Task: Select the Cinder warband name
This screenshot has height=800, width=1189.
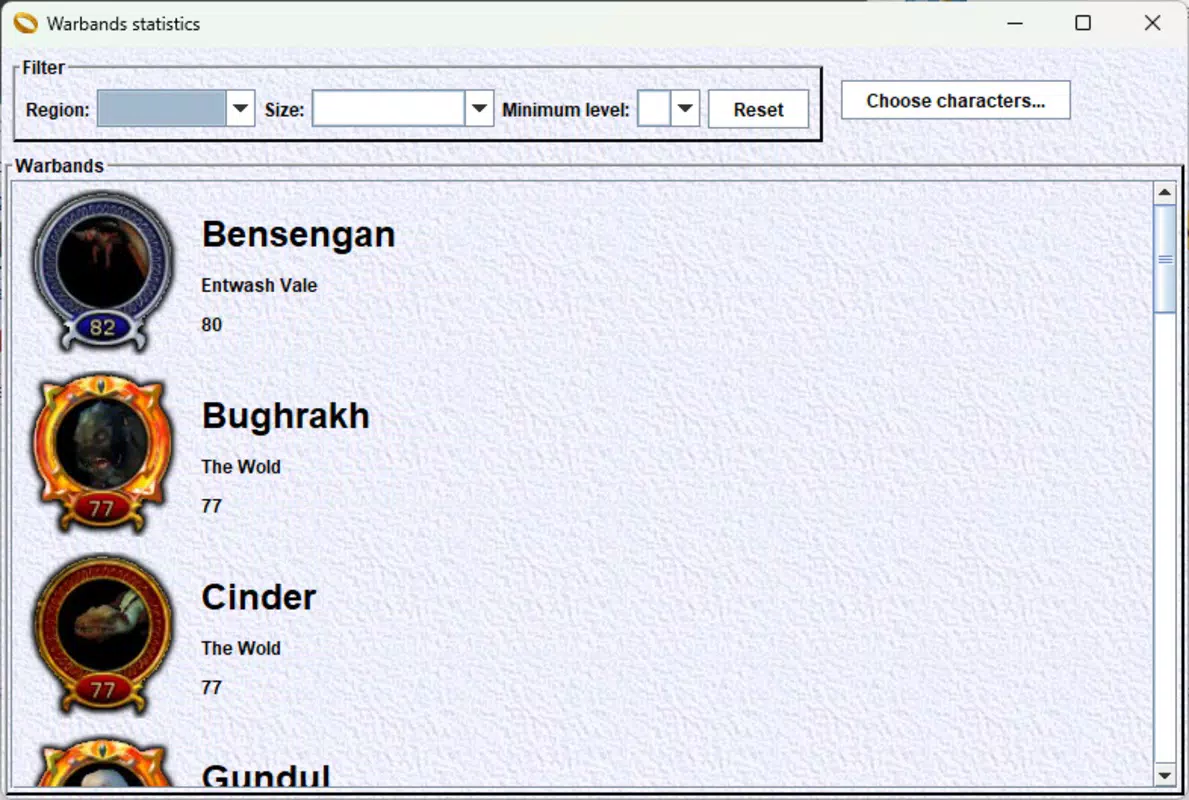Action: (259, 598)
